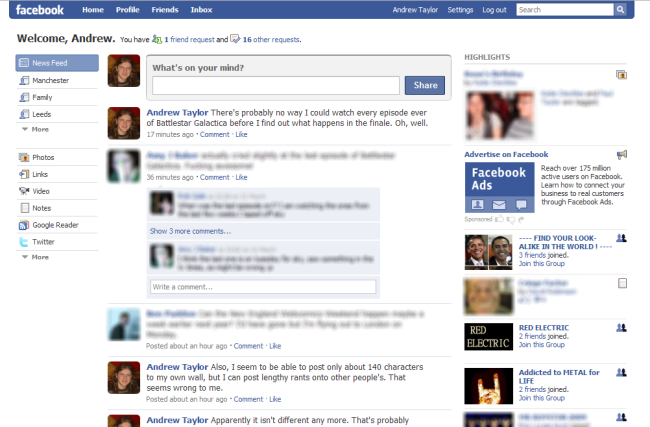Click the Manchester filter icon
Viewport: 650px width, 427px height.
[24, 80]
